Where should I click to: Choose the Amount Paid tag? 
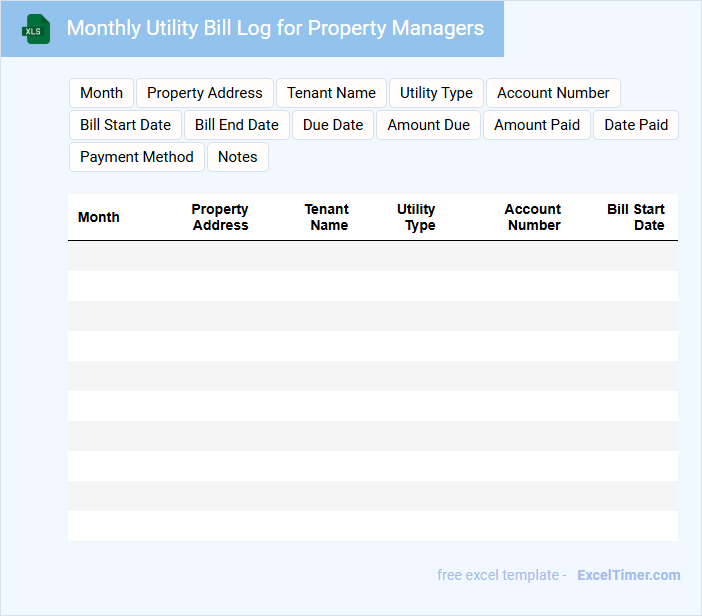[536, 125]
